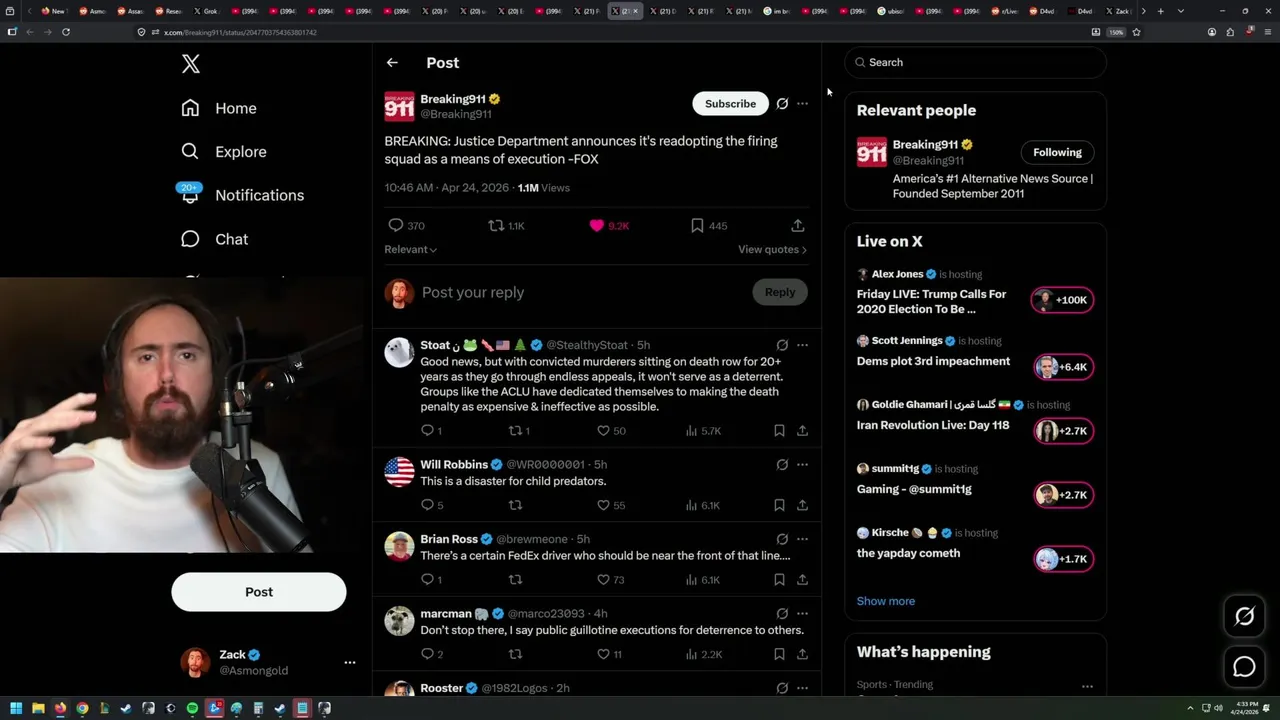Bookmark the Brian Ross reply
This screenshot has height=720, width=1280.
click(779, 580)
